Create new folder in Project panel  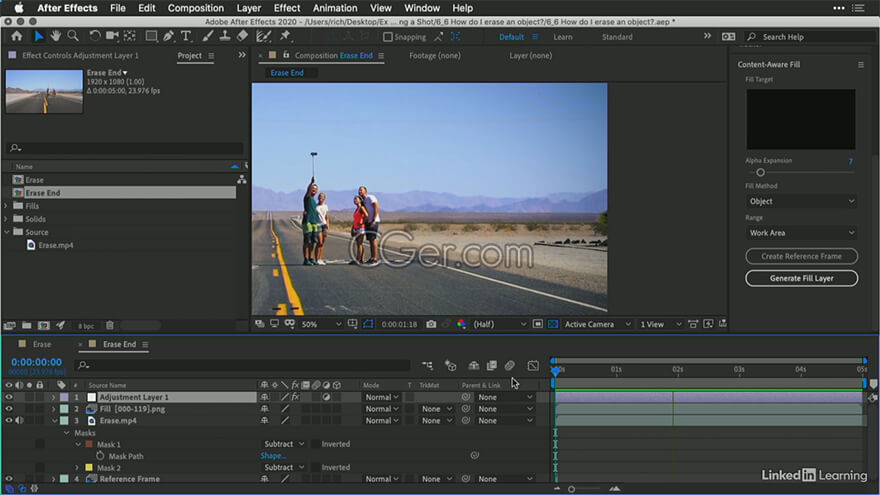[x=27, y=326]
